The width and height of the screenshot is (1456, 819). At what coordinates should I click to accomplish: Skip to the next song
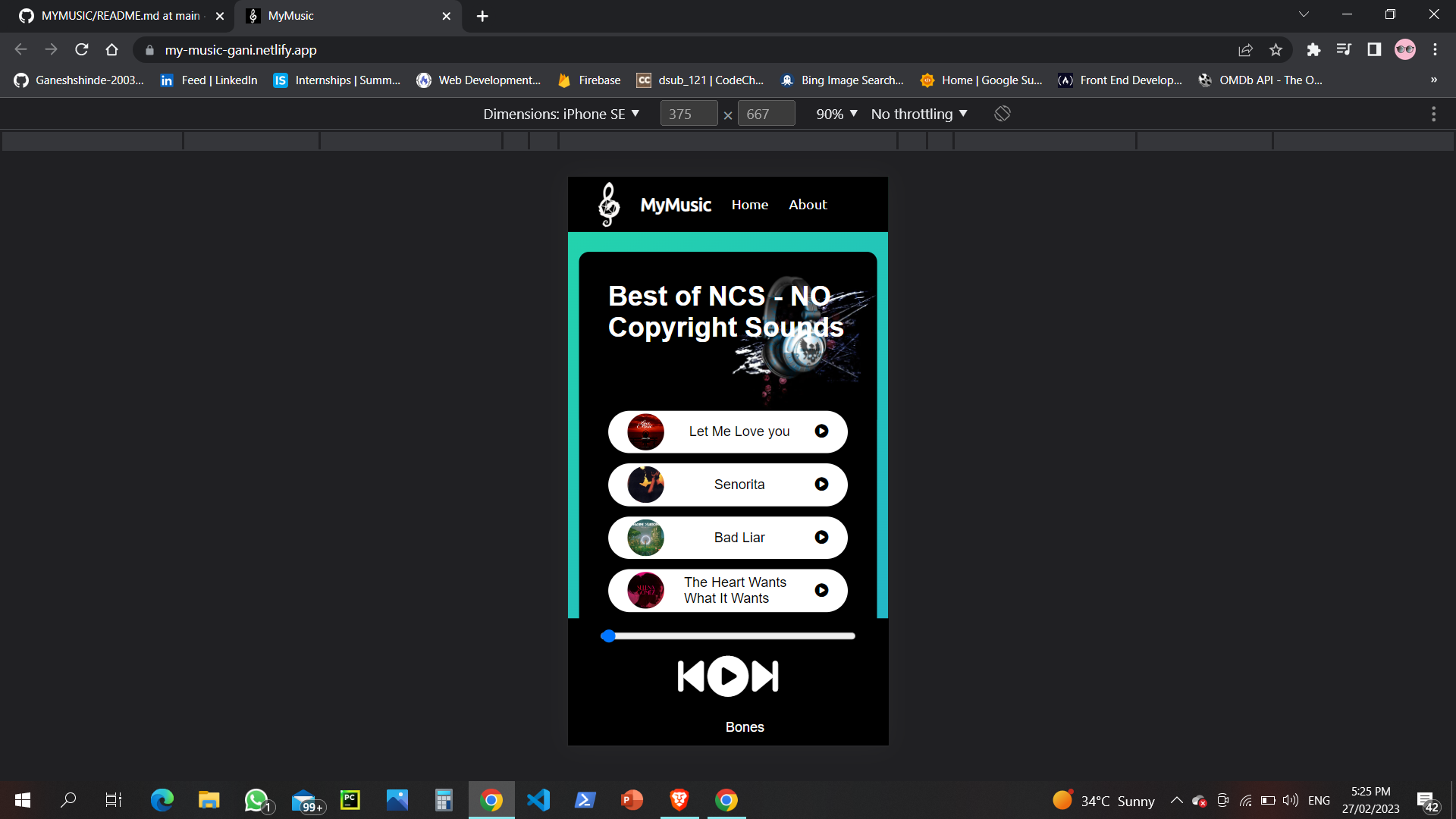[765, 676]
